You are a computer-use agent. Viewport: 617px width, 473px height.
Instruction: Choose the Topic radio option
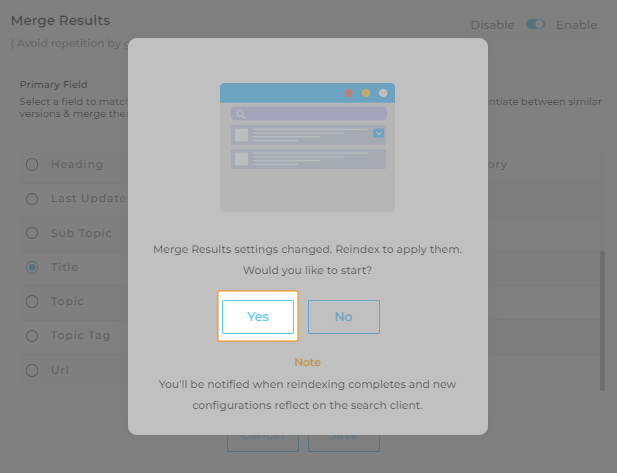tap(32, 301)
